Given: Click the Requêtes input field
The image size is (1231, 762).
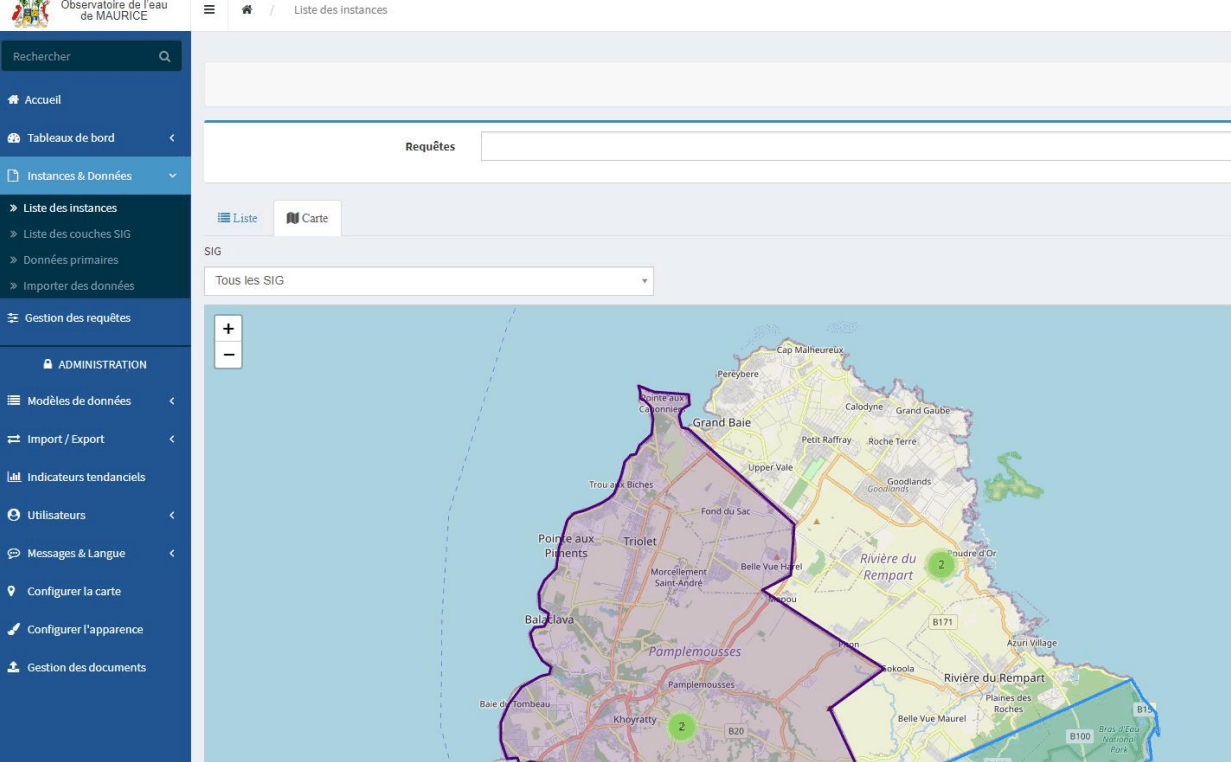Looking at the screenshot, I should click(856, 146).
